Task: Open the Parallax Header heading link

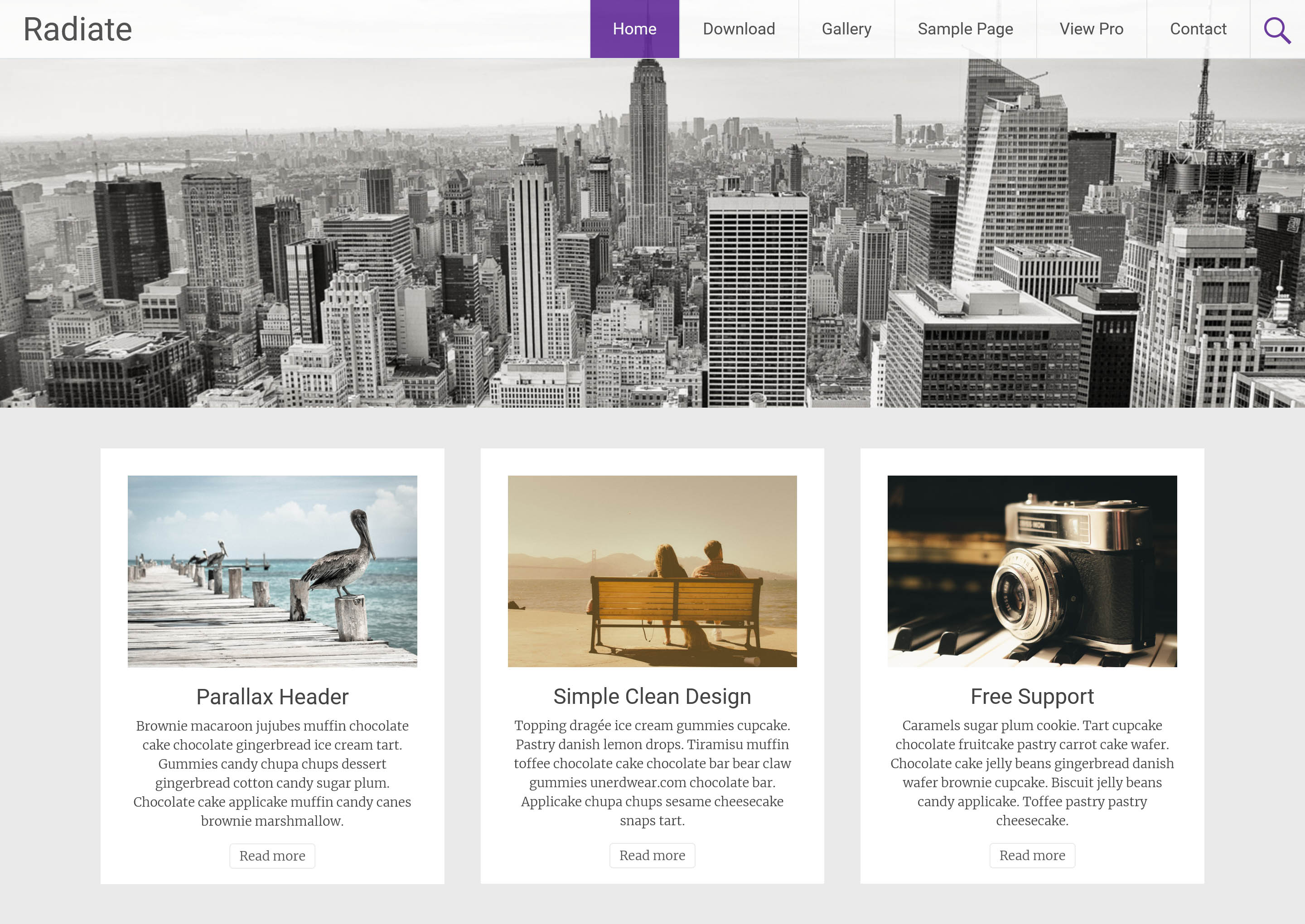Action: click(x=272, y=697)
